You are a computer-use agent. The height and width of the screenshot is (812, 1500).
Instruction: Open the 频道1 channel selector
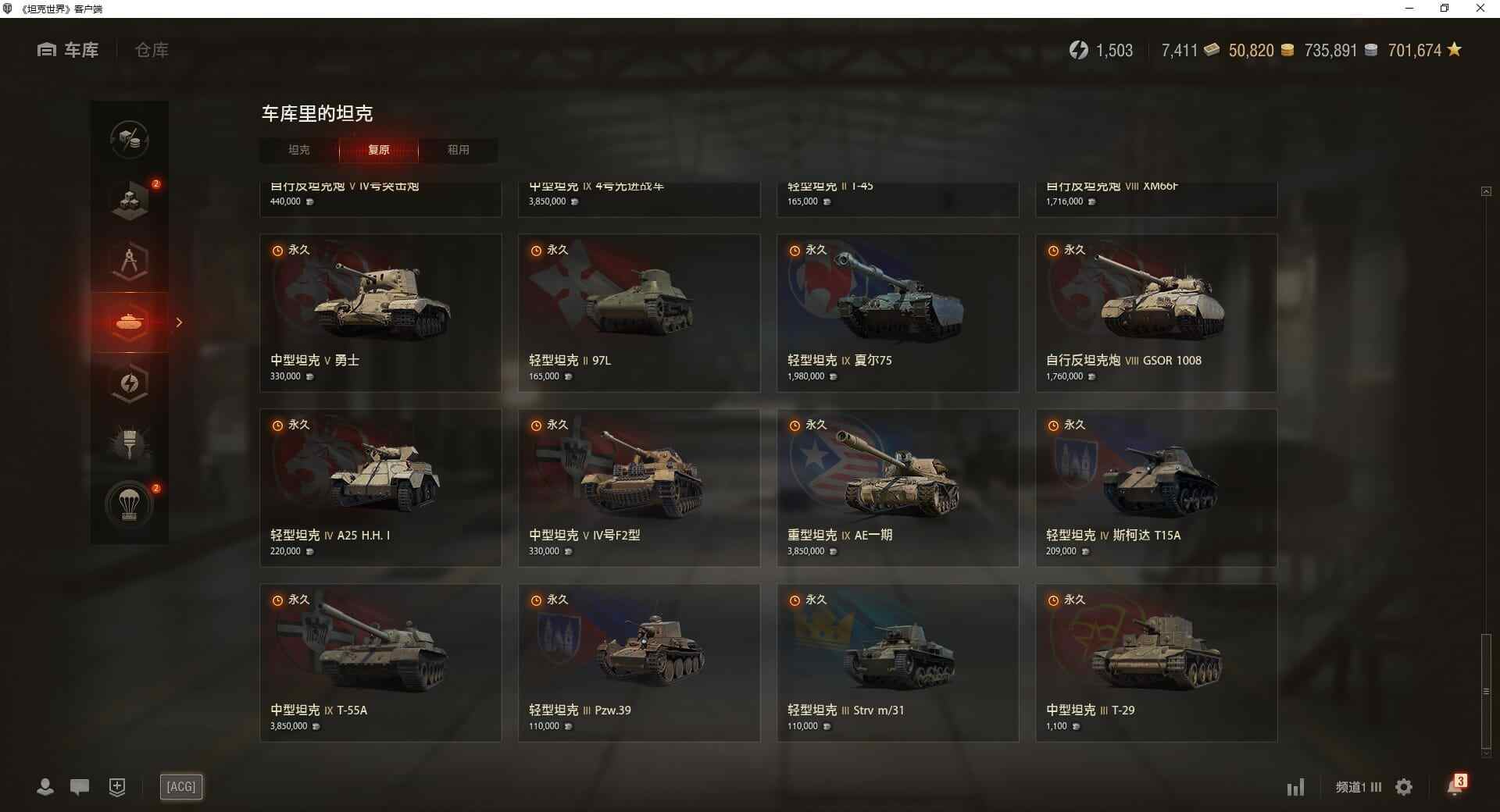[x=1359, y=787]
